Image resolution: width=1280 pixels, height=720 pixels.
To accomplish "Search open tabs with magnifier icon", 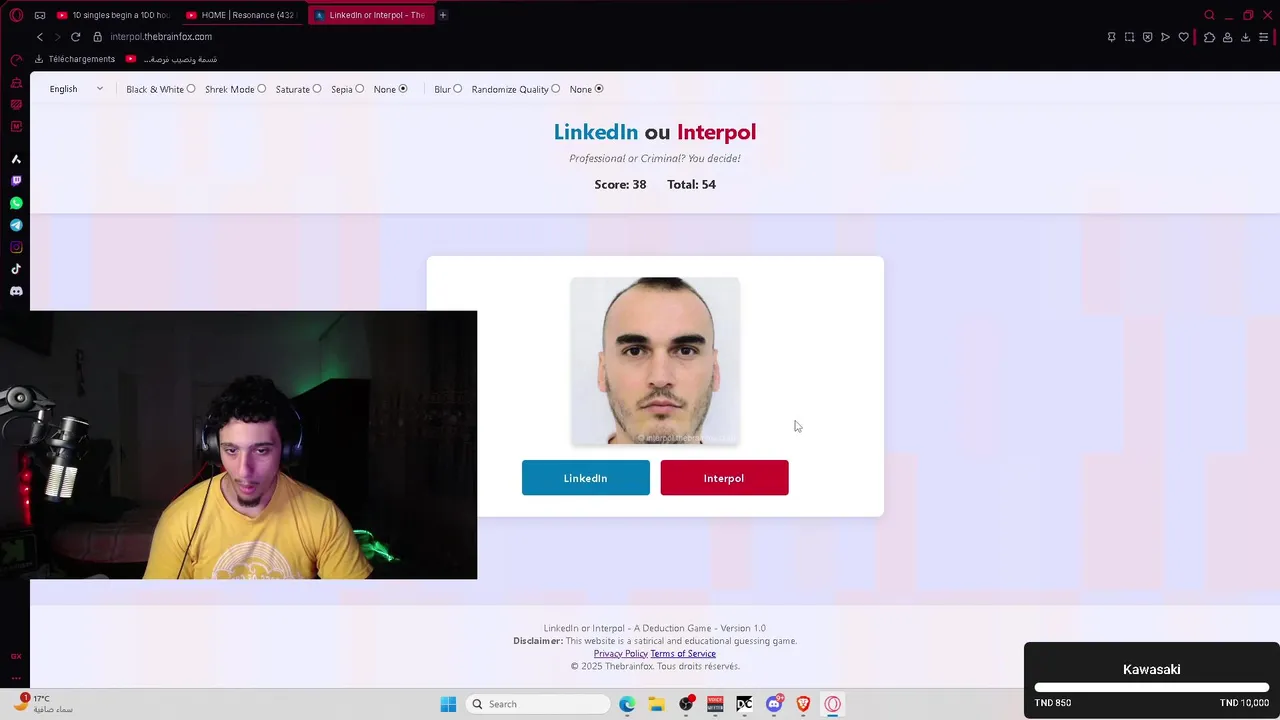I will click(x=1209, y=15).
